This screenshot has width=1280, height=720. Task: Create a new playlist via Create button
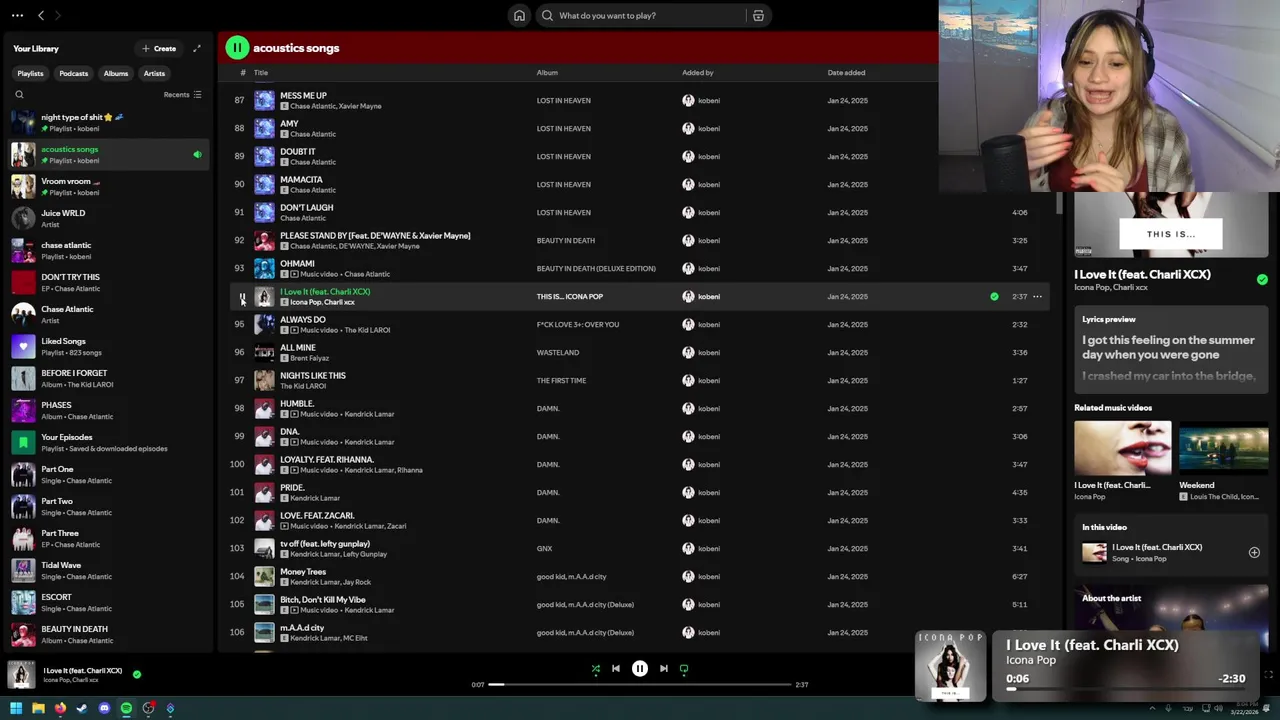[159, 48]
